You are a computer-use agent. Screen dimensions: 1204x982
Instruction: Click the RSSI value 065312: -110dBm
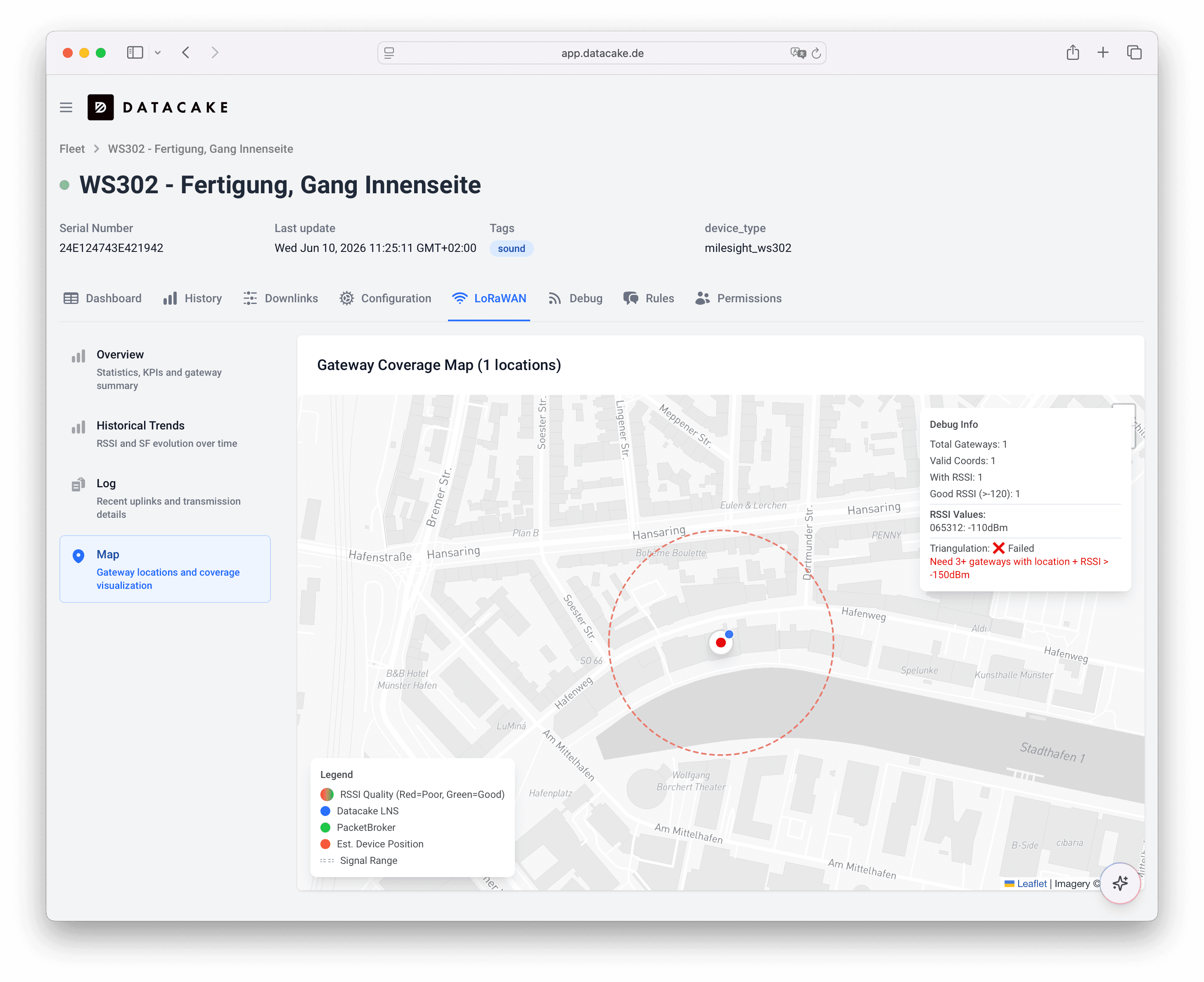coord(969,527)
